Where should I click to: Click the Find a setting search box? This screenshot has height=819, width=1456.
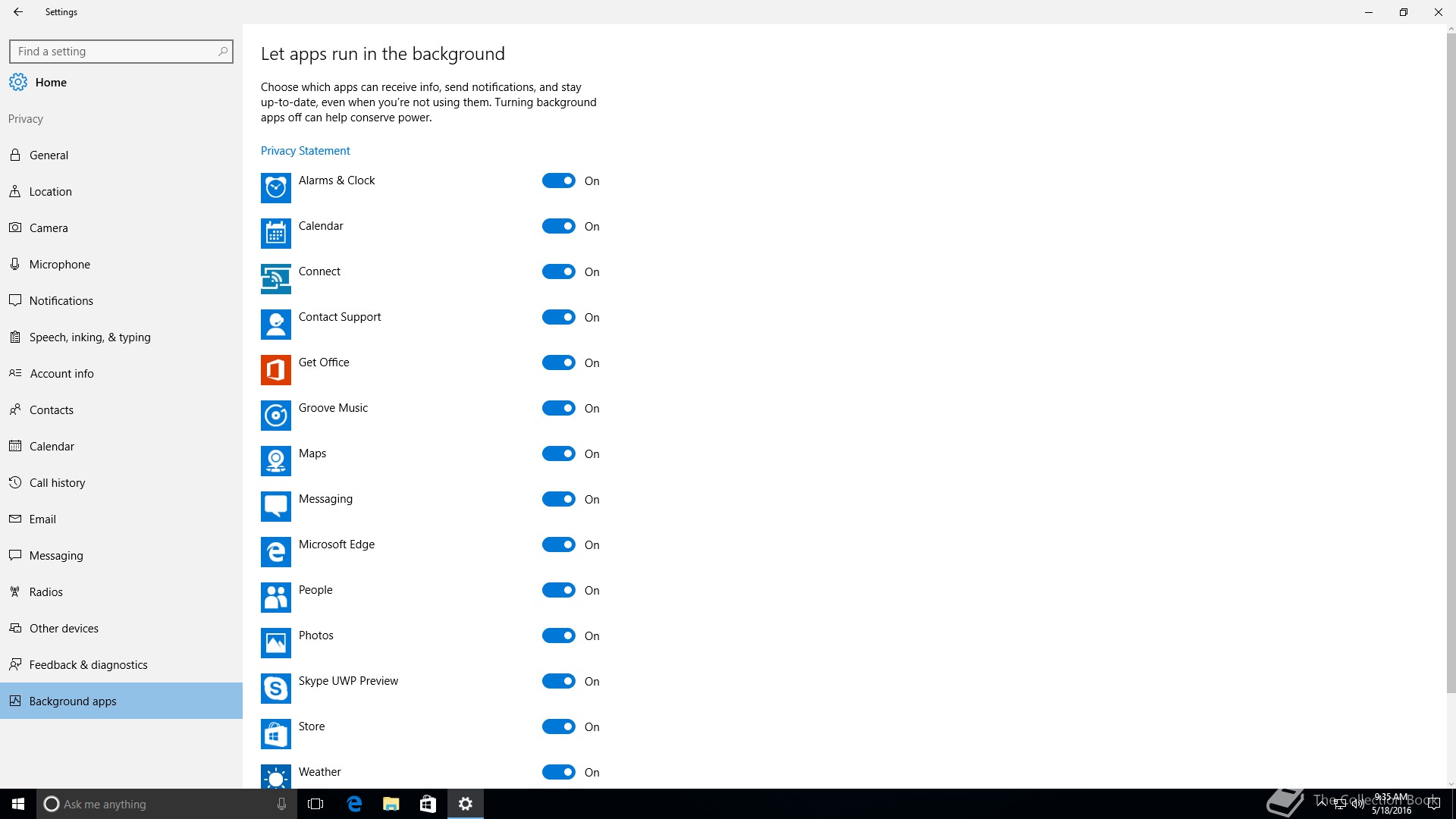pos(114,52)
